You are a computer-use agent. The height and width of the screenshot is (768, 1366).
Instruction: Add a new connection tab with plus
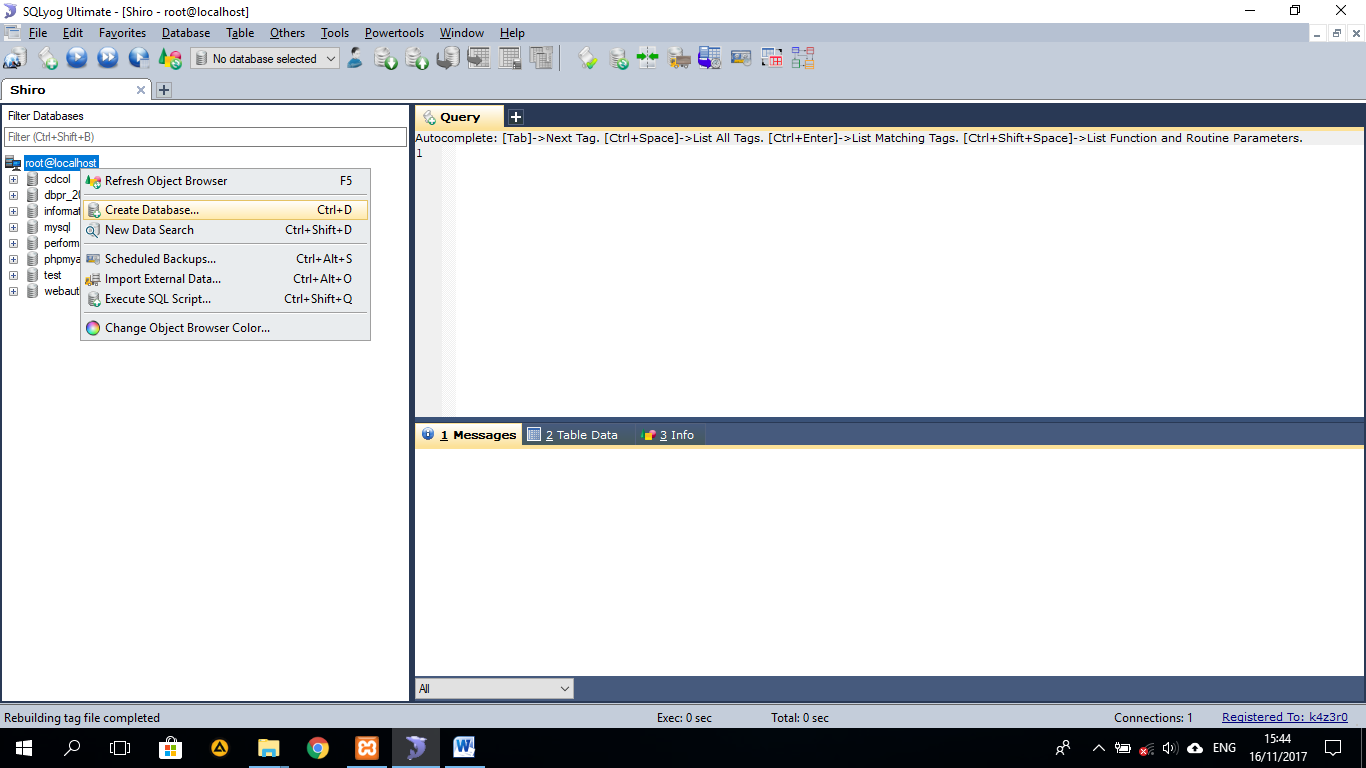coord(164,90)
